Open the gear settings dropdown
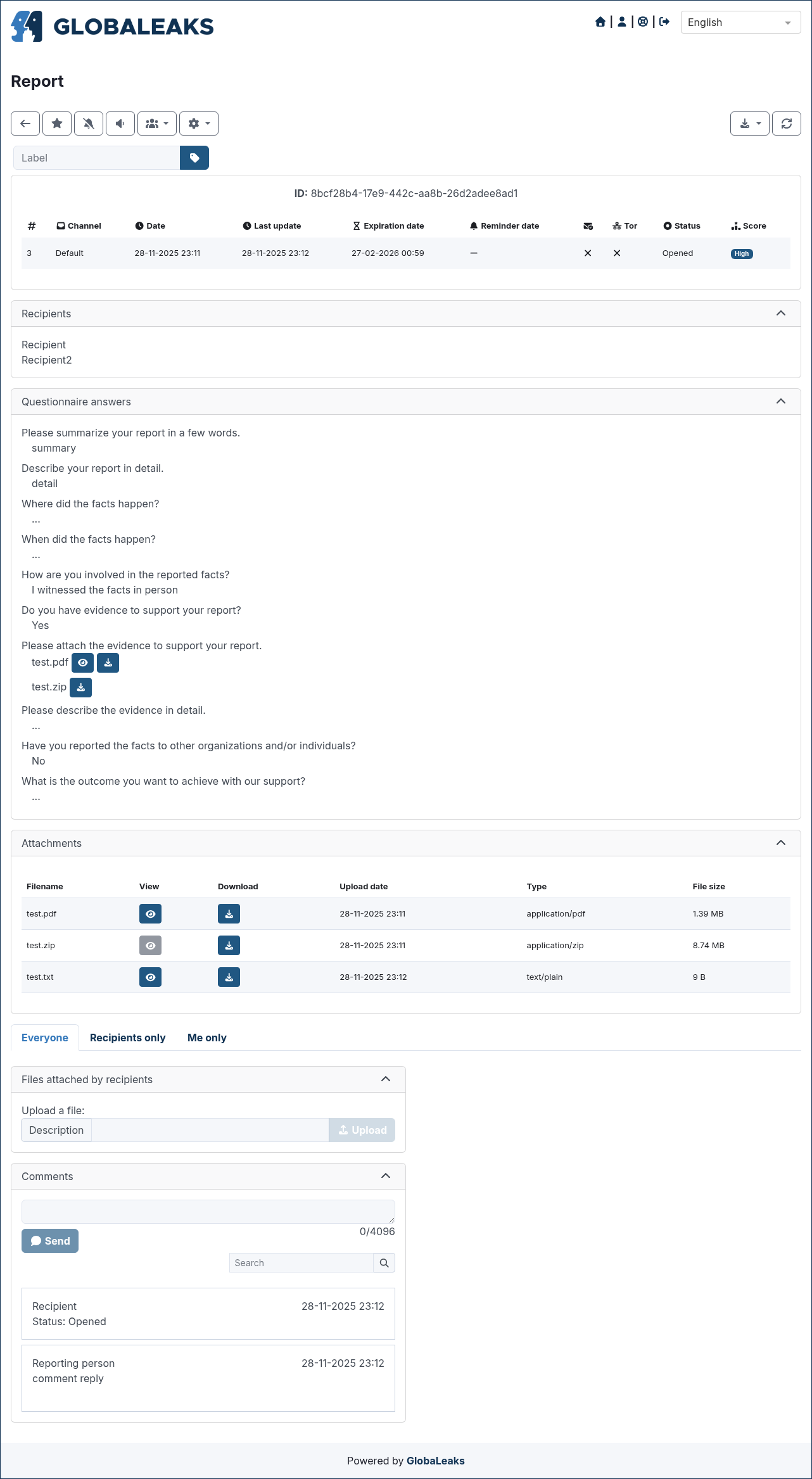Image resolution: width=812 pixels, height=1479 pixels. click(x=199, y=124)
